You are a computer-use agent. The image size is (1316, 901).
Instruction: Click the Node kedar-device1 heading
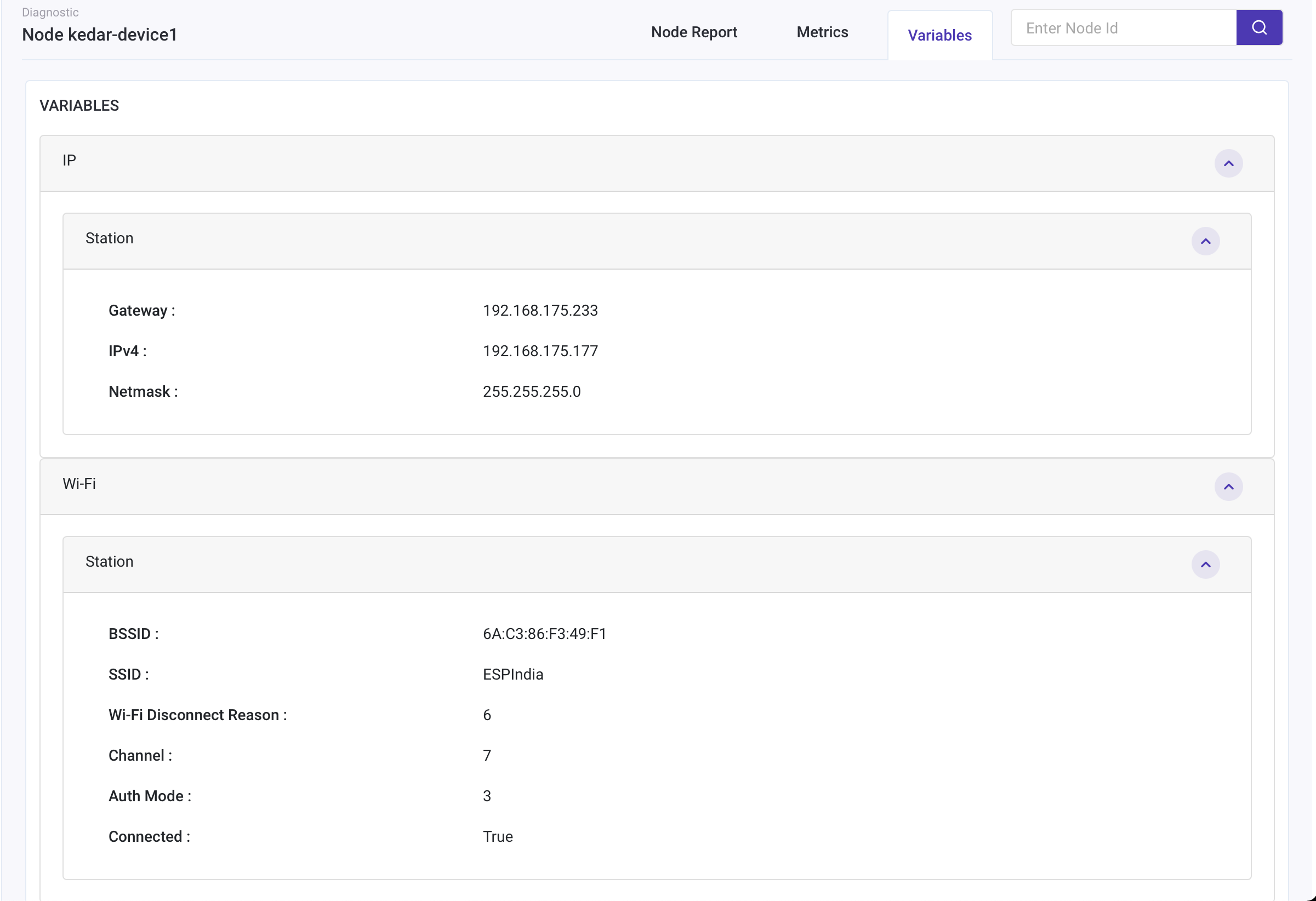point(100,35)
